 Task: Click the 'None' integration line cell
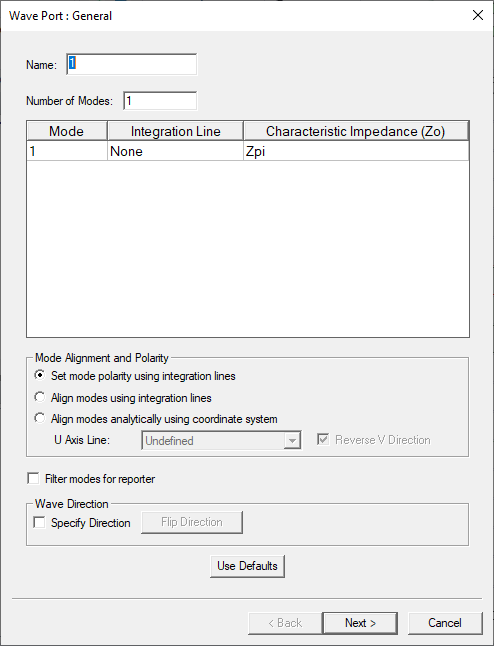[x=176, y=151]
